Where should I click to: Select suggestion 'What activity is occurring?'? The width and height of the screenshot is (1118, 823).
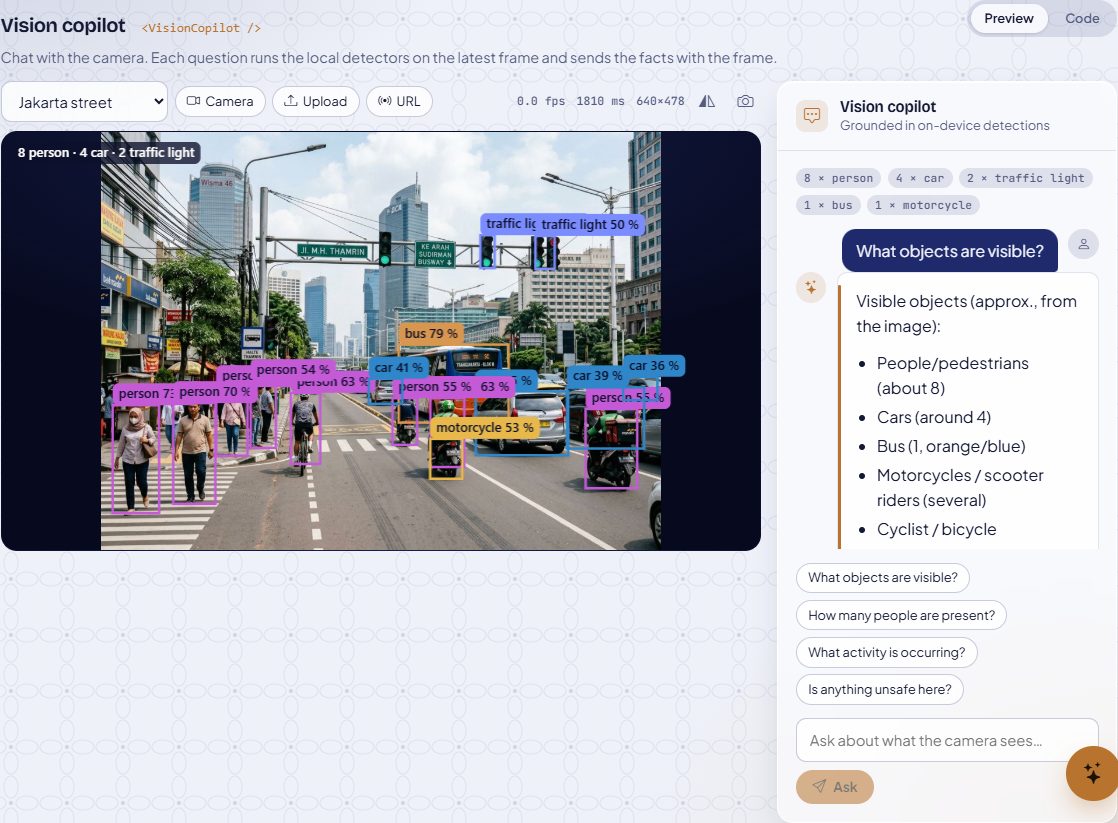(x=886, y=653)
